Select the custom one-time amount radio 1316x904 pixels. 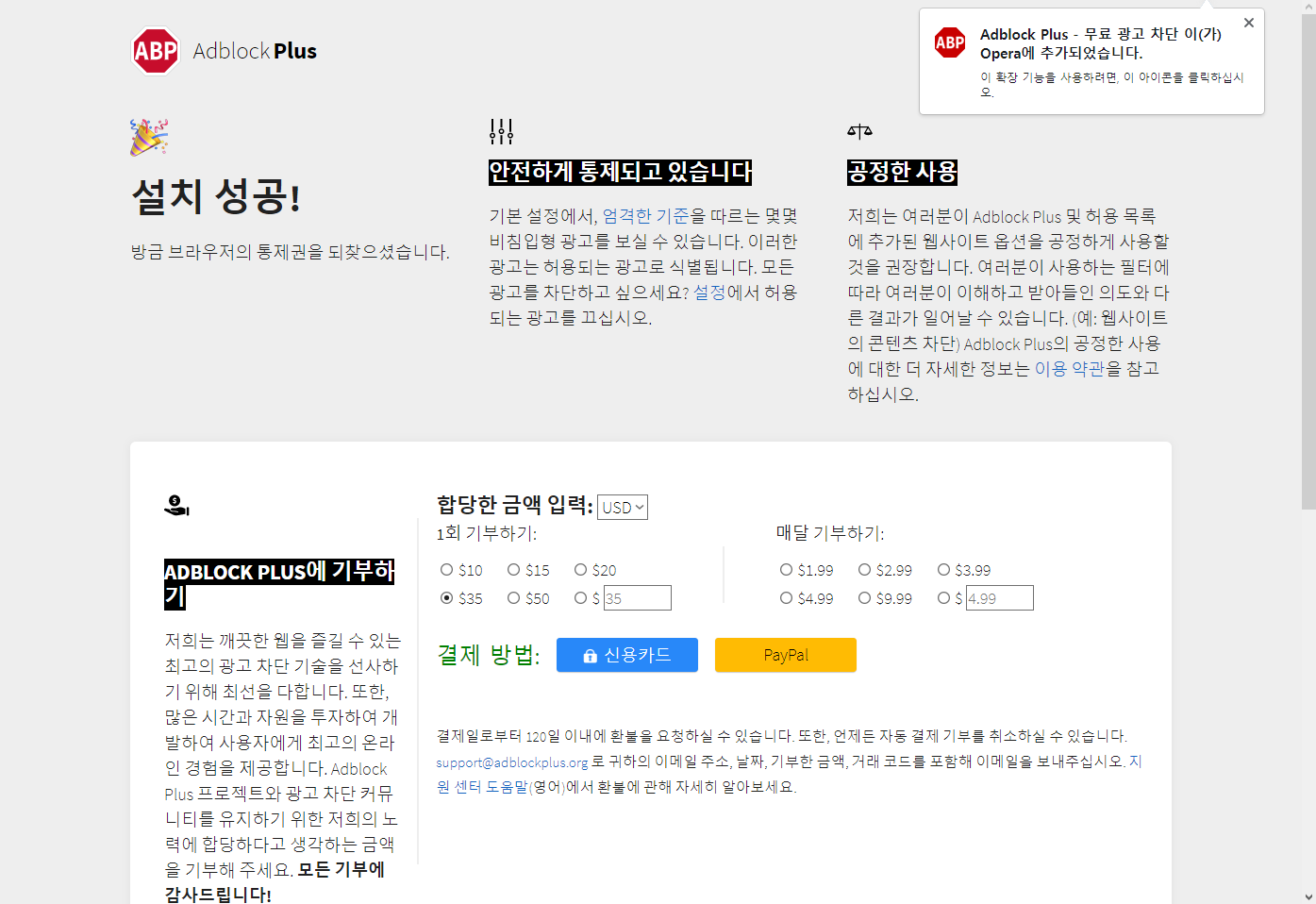580,597
